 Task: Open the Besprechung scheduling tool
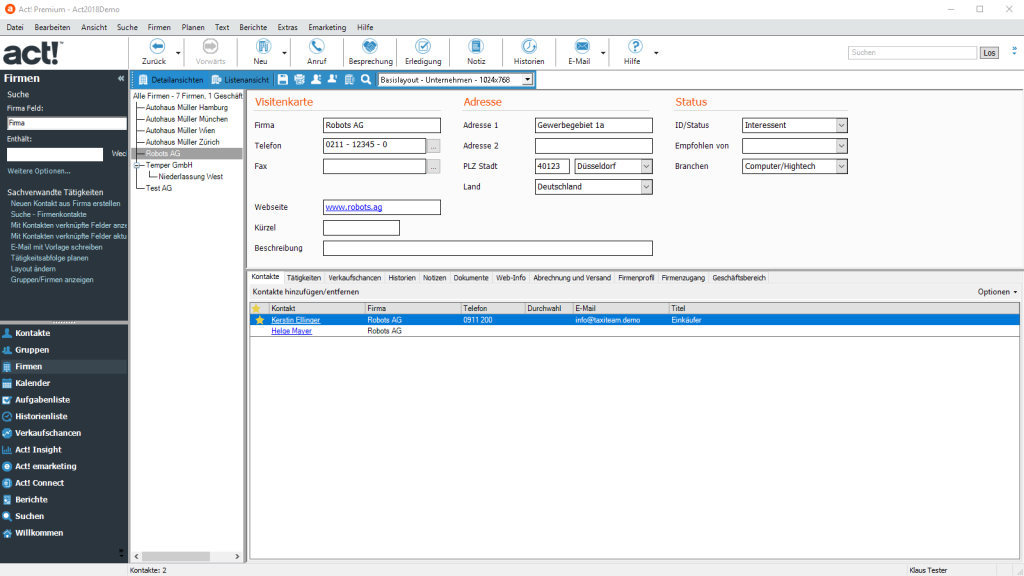[369, 52]
